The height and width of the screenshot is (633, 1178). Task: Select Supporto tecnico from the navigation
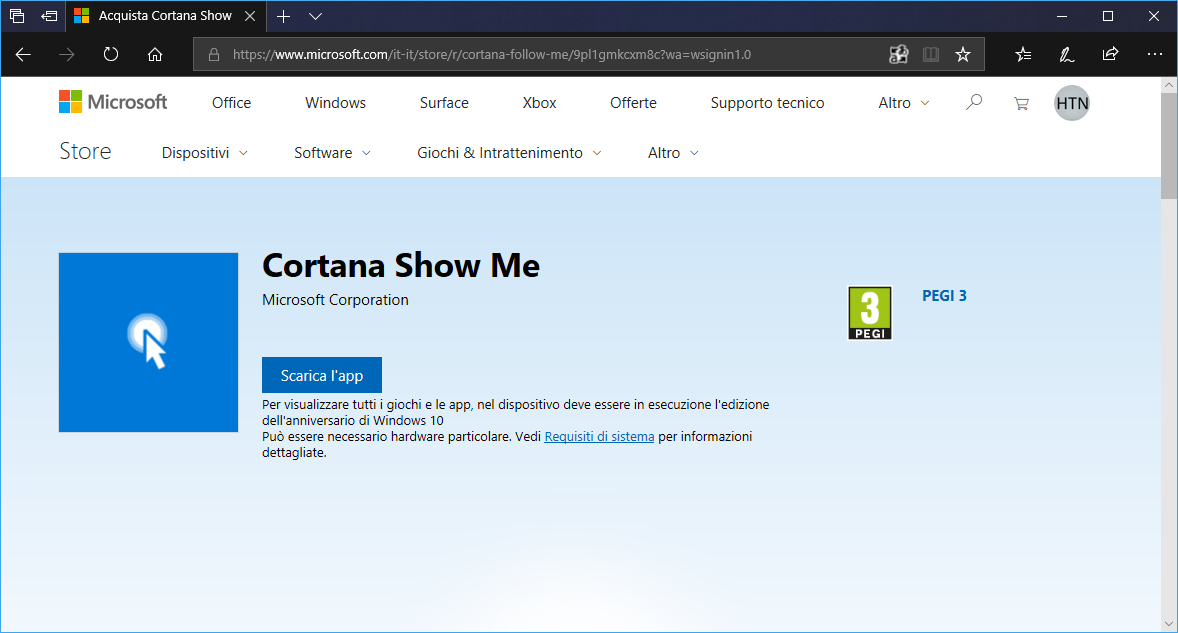click(766, 102)
